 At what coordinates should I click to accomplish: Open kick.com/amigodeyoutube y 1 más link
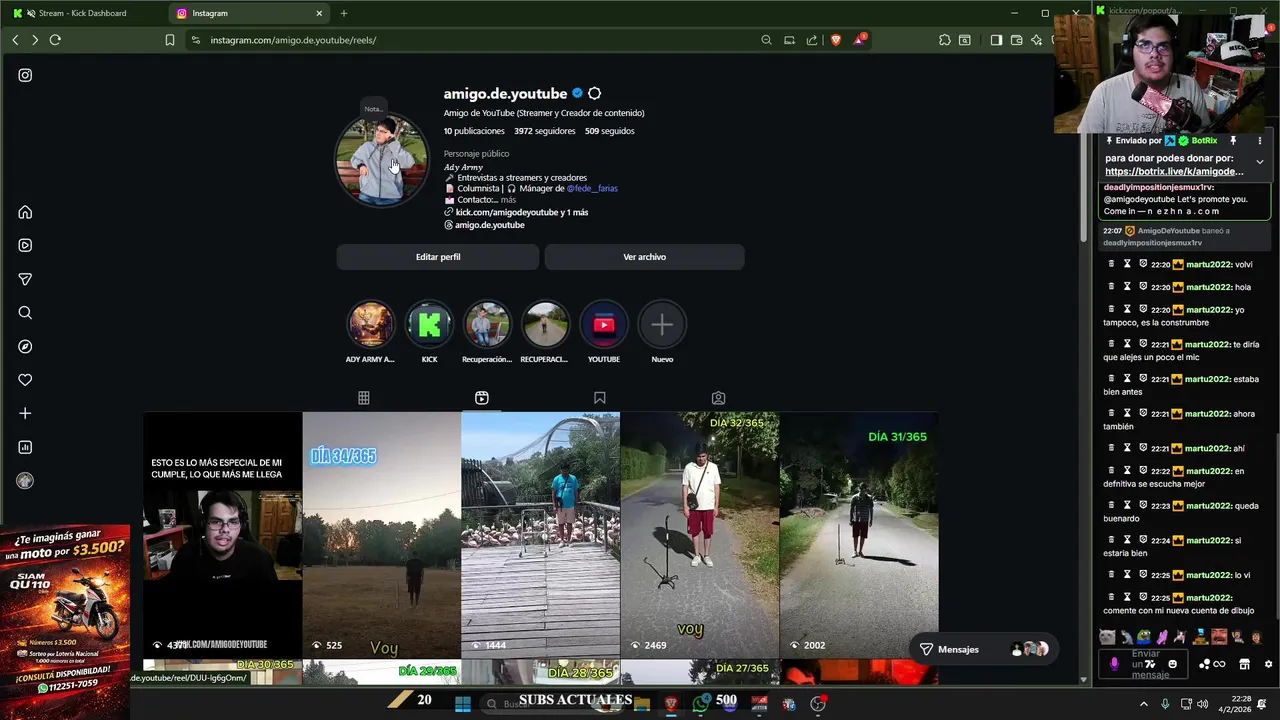[521, 212]
